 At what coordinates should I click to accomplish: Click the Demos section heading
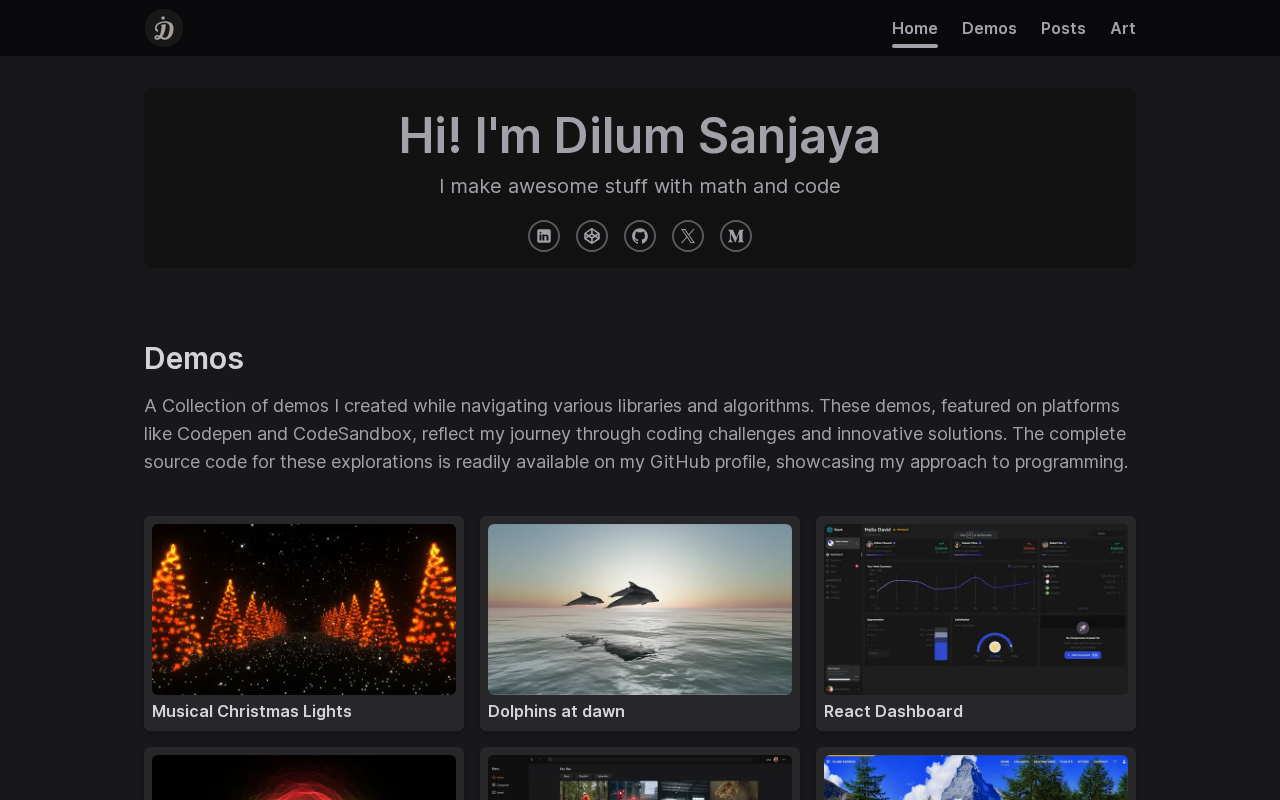(194, 358)
